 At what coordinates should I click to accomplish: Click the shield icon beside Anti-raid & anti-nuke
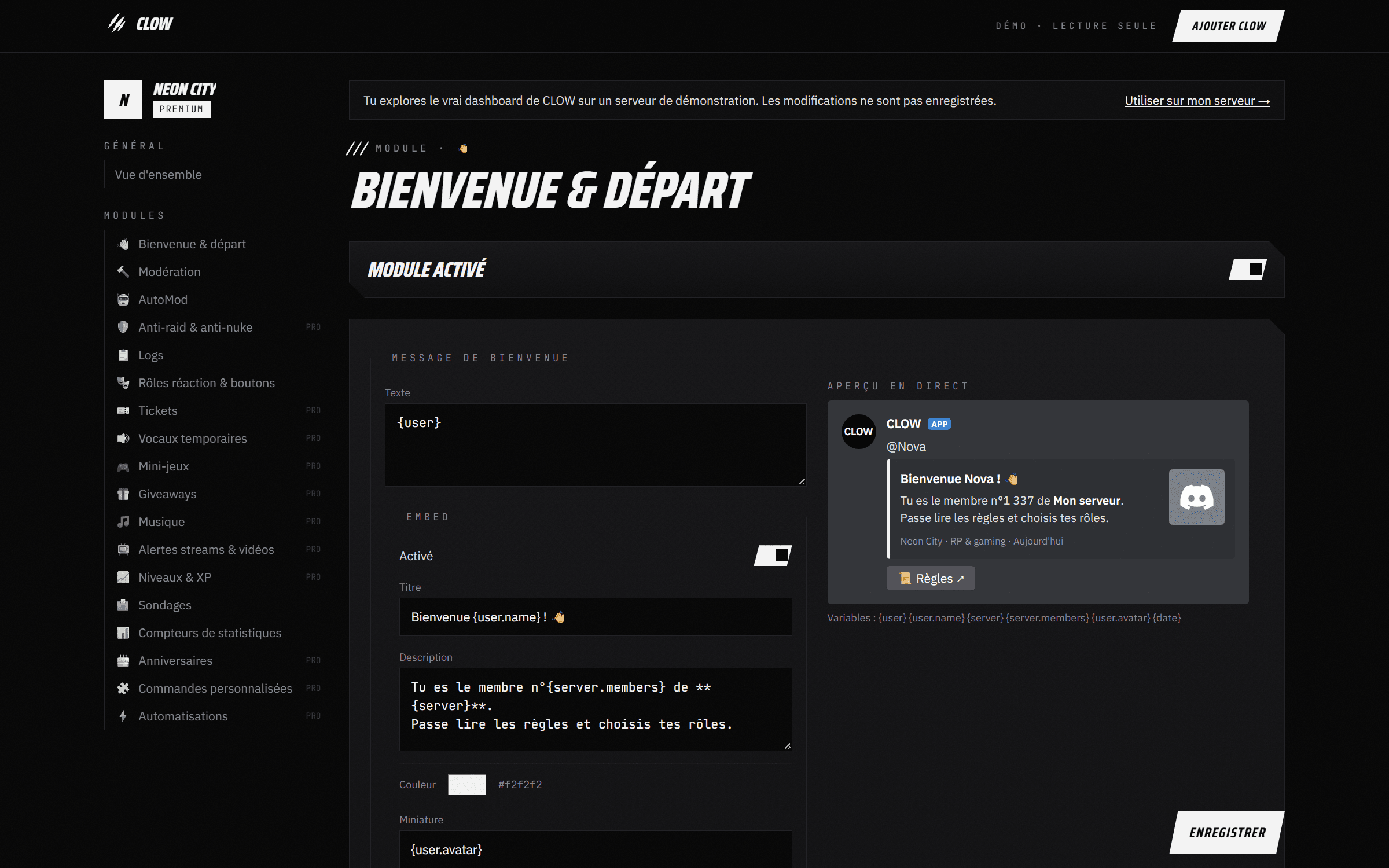(123, 328)
